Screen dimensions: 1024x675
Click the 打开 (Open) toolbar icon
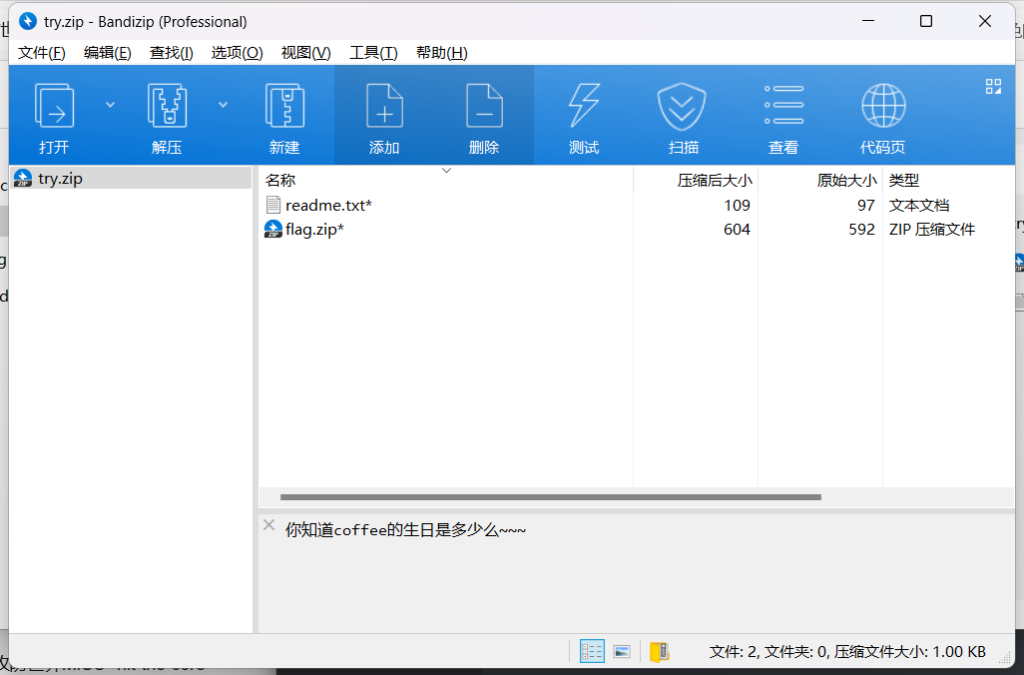click(54, 107)
